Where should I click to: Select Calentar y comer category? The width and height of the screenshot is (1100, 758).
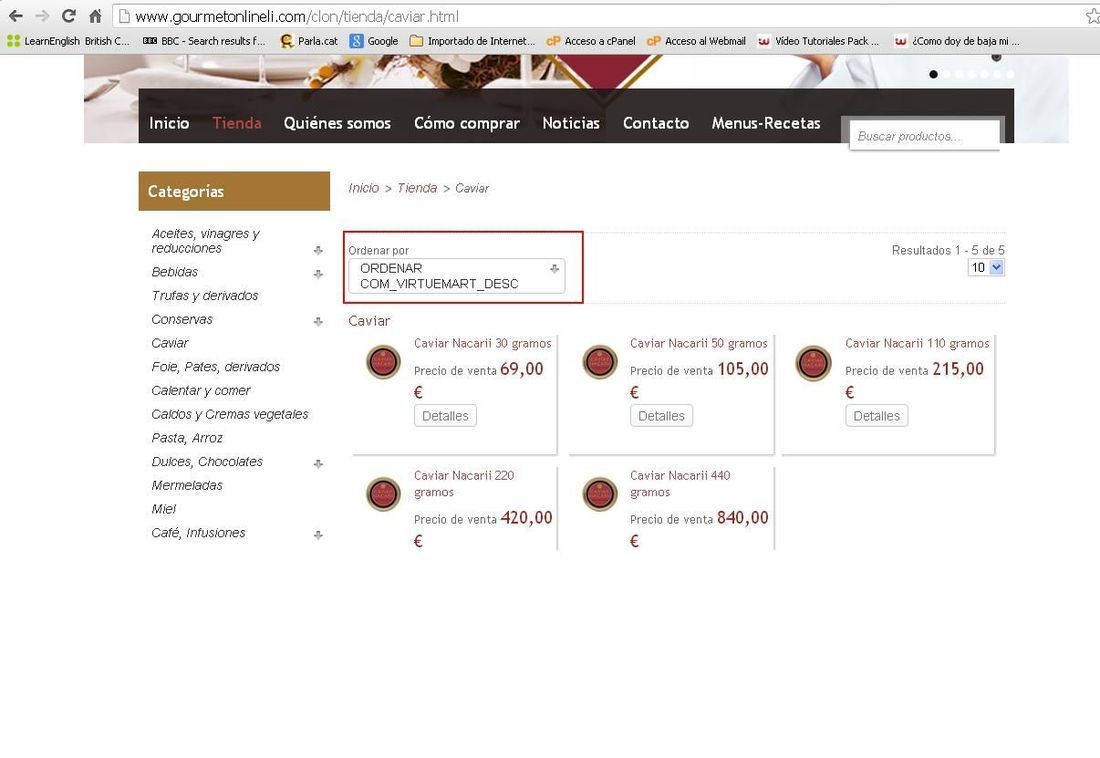(x=201, y=391)
